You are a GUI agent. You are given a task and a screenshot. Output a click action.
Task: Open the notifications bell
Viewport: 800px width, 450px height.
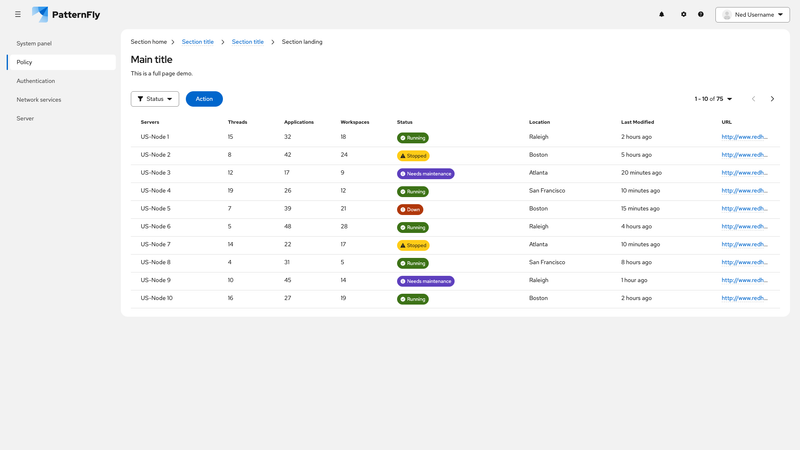pos(661,14)
